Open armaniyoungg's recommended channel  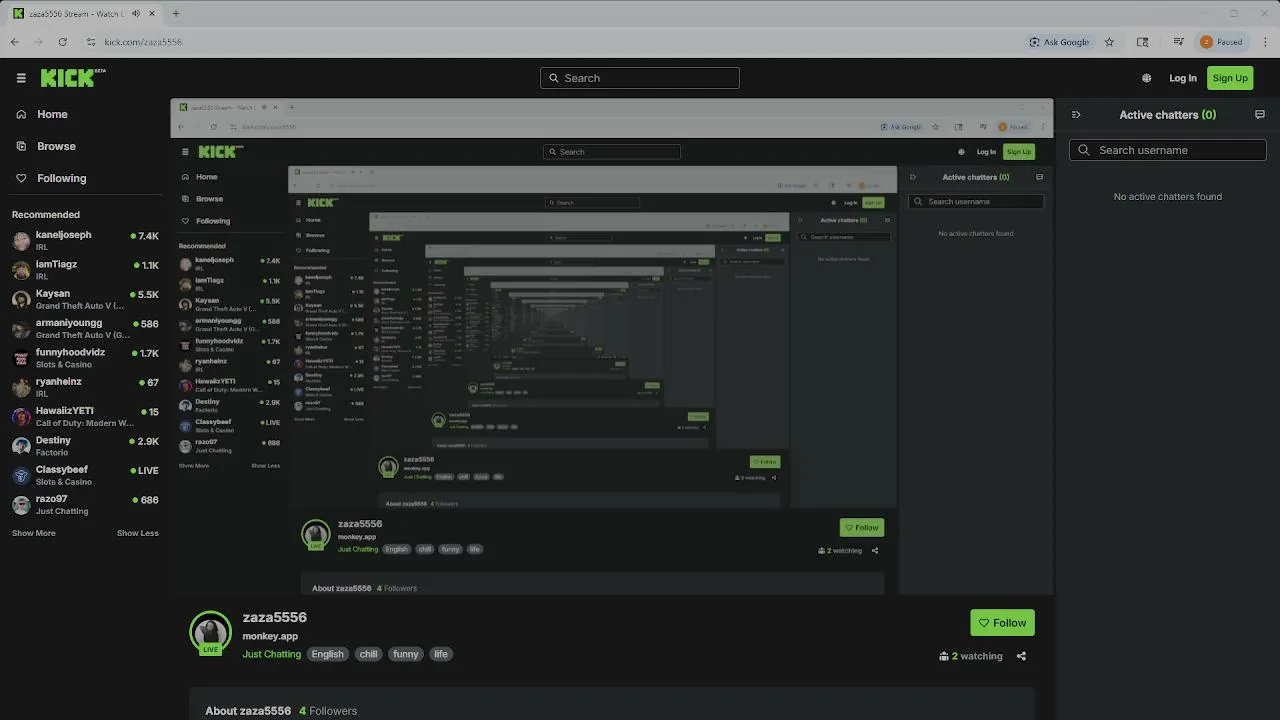pyautogui.click(x=85, y=329)
